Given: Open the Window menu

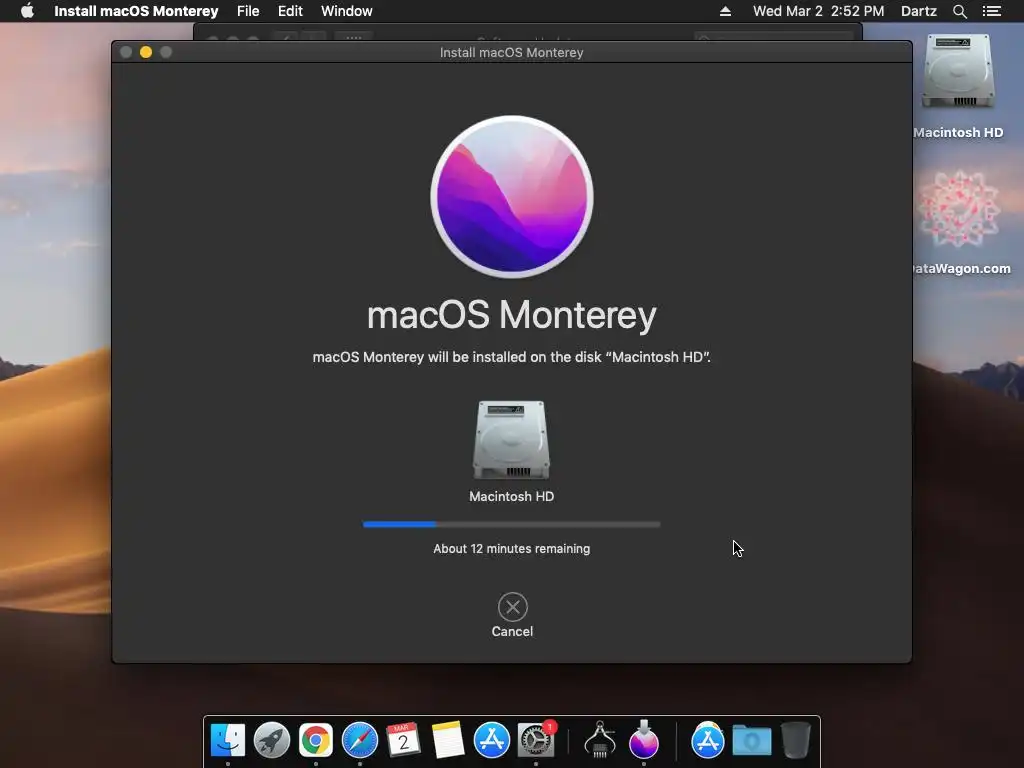Looking at the screenshot, I should (x=347, y=11).
